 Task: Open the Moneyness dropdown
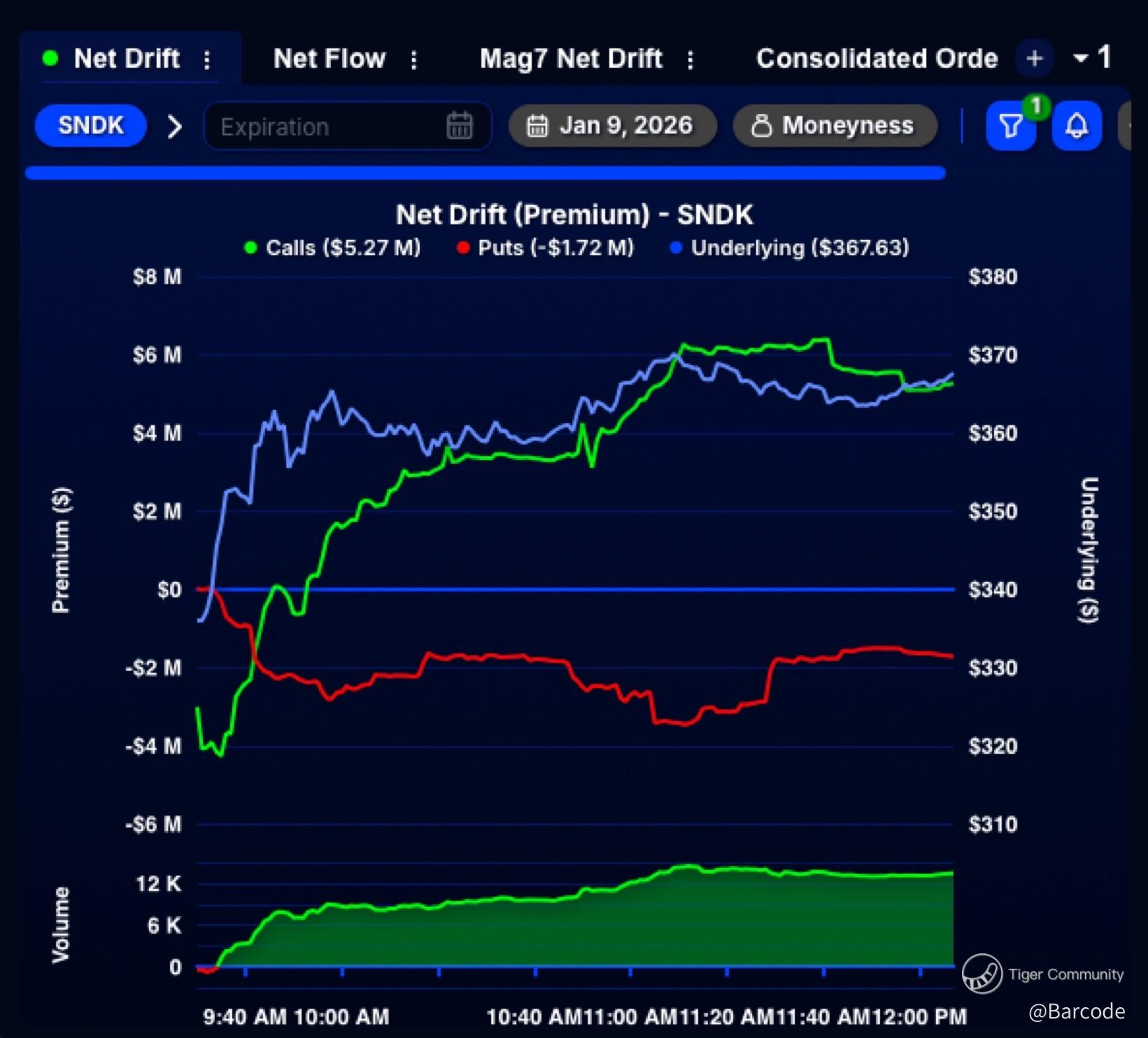click(834, 126)
